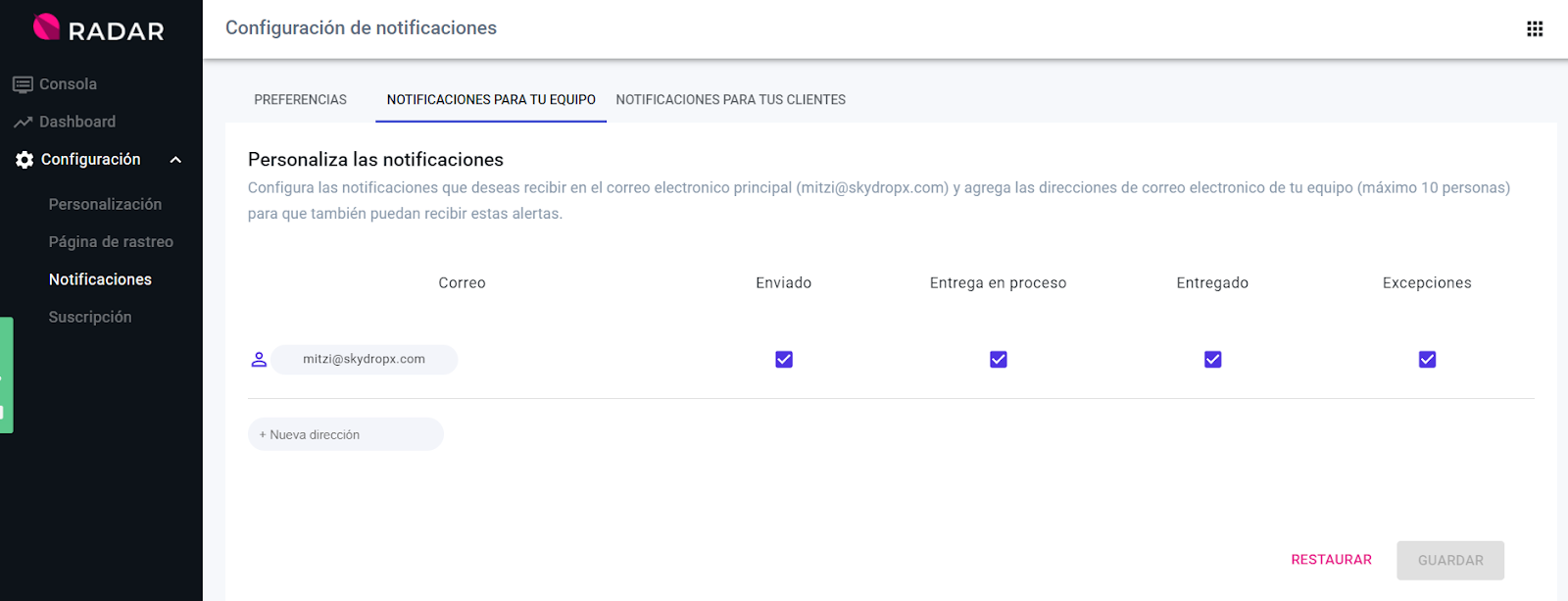Click the Nueva dirección input field
This screenshot has width=1568, height=601.
tap(346, 434)
